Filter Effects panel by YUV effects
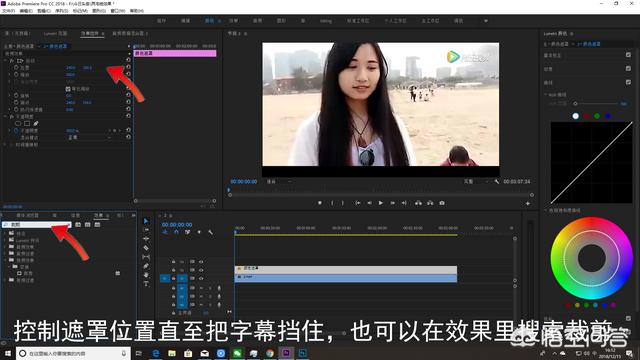Screen dimensions: 640x360 (x=97, y=224)
